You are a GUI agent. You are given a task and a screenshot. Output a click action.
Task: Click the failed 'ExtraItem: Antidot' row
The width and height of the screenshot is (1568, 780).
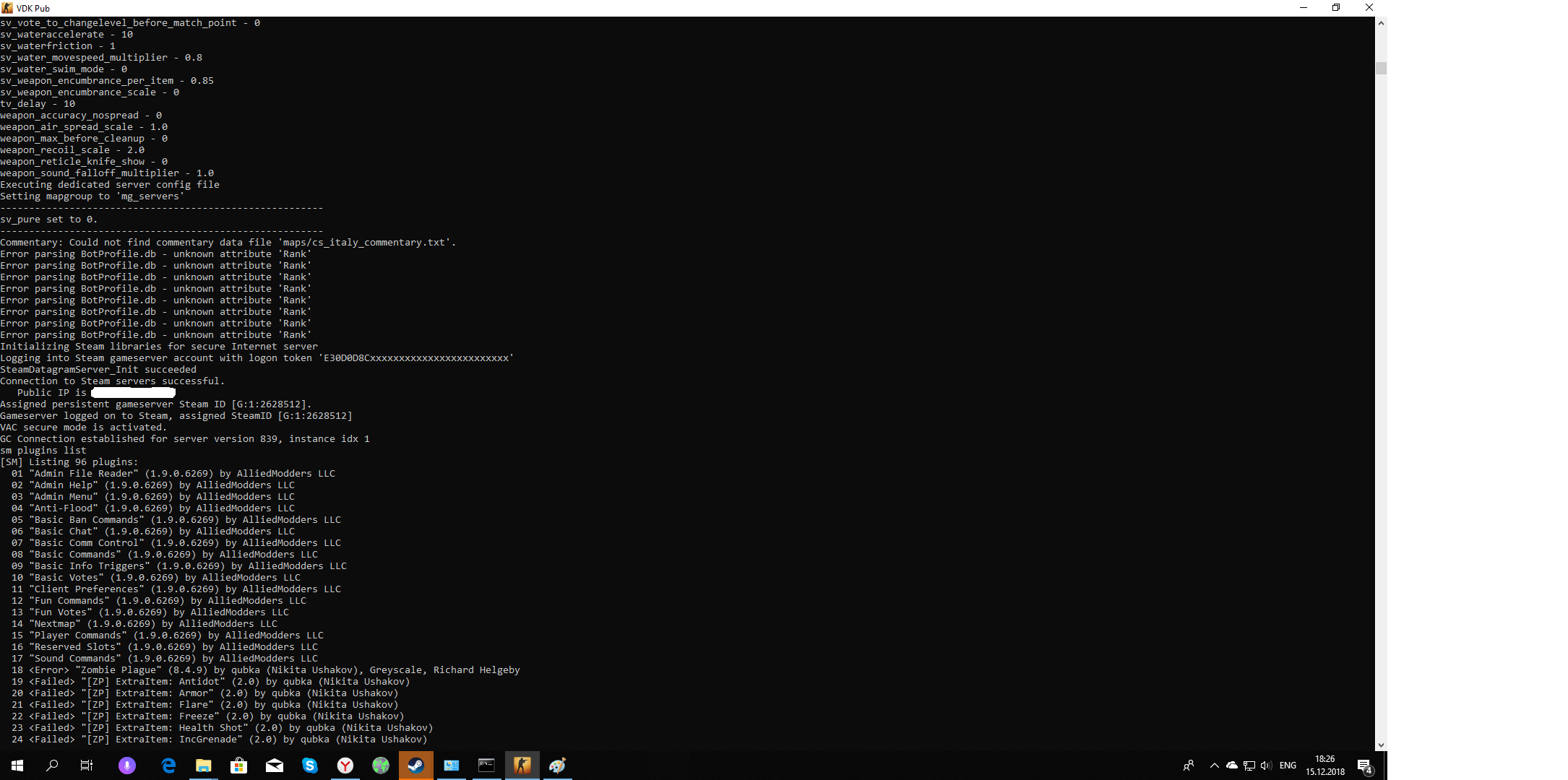tap(211, 682)
